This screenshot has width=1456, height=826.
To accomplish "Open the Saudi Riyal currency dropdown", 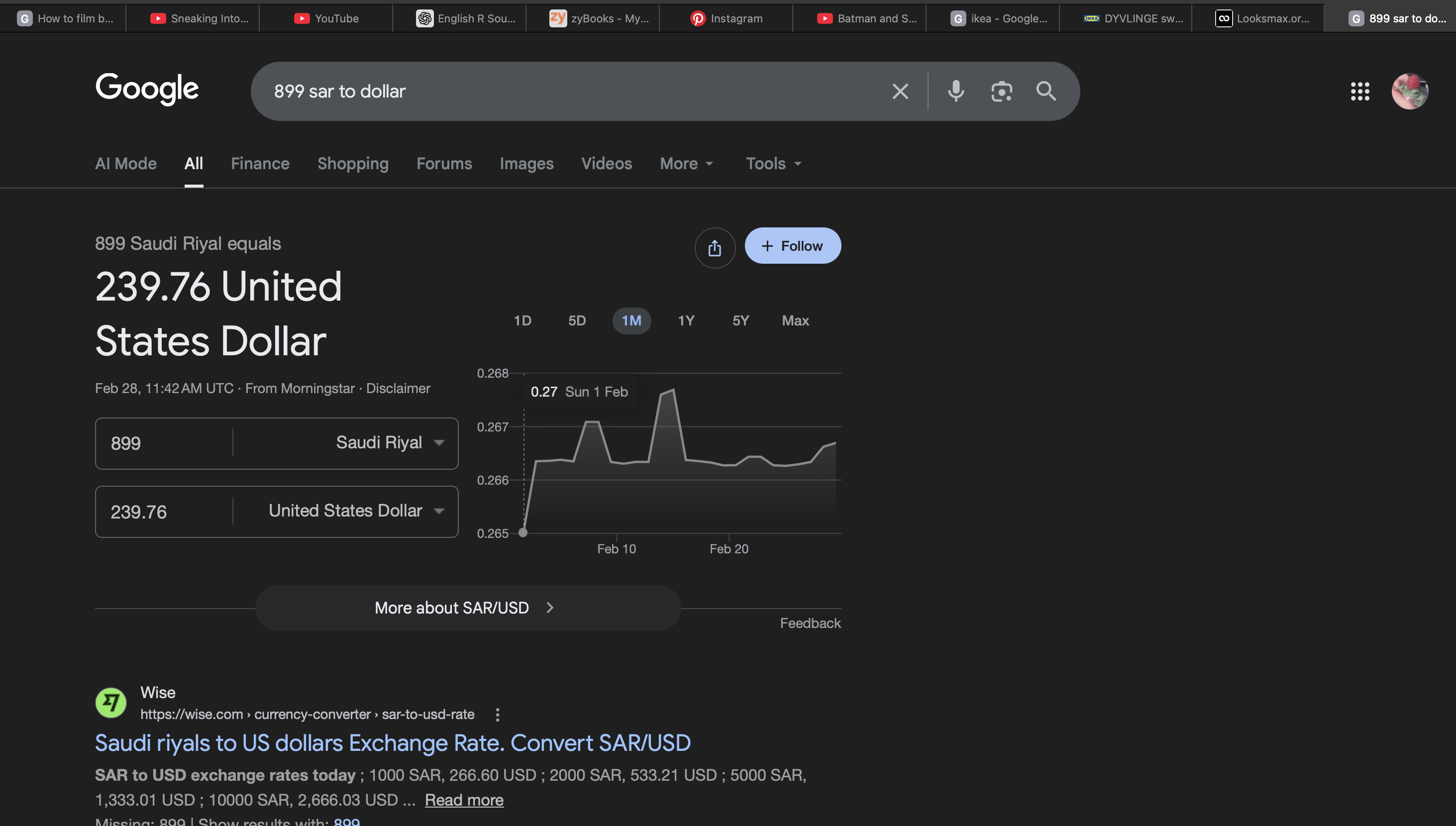I will point(389,442).
